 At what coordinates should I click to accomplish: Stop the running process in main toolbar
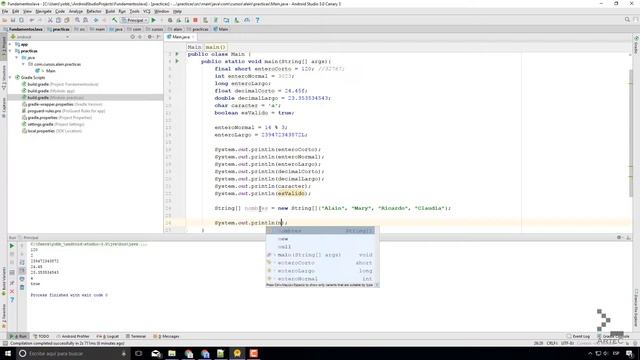pyautogui.click(x=196, y=20)
